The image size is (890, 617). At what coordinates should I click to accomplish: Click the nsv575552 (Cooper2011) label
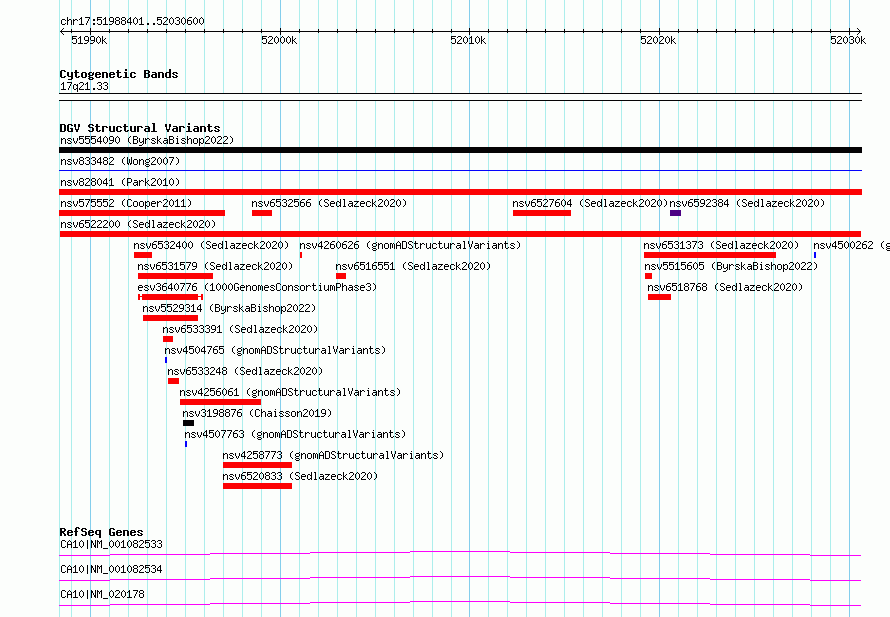126,203
